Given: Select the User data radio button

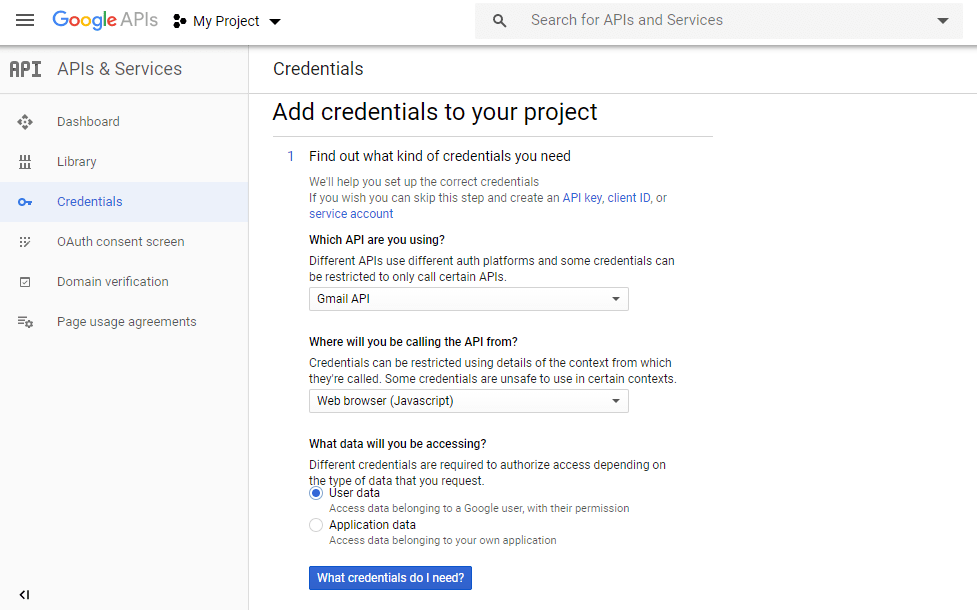Looking at the screenshot, I should tap(316, 493).
